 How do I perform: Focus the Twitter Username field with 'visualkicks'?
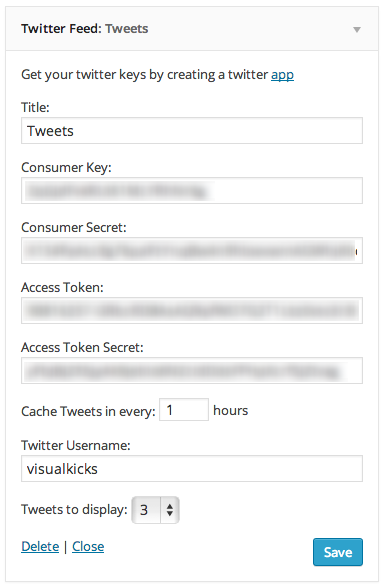click(192, 468)
